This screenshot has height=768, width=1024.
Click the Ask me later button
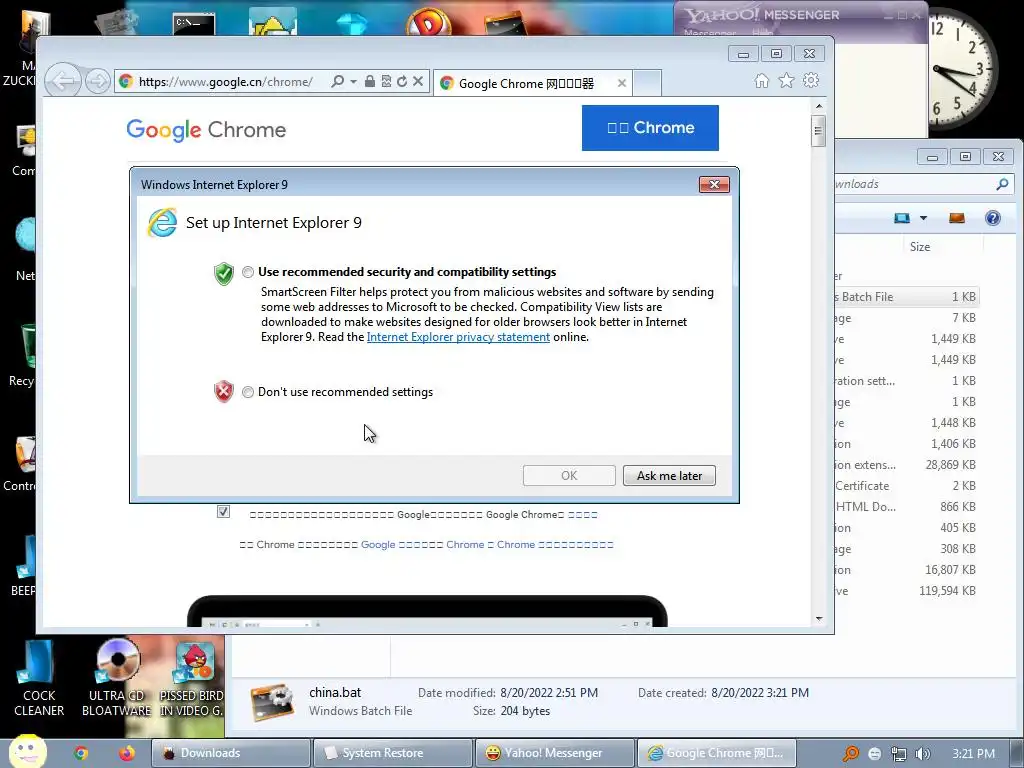tap(669, 475)
